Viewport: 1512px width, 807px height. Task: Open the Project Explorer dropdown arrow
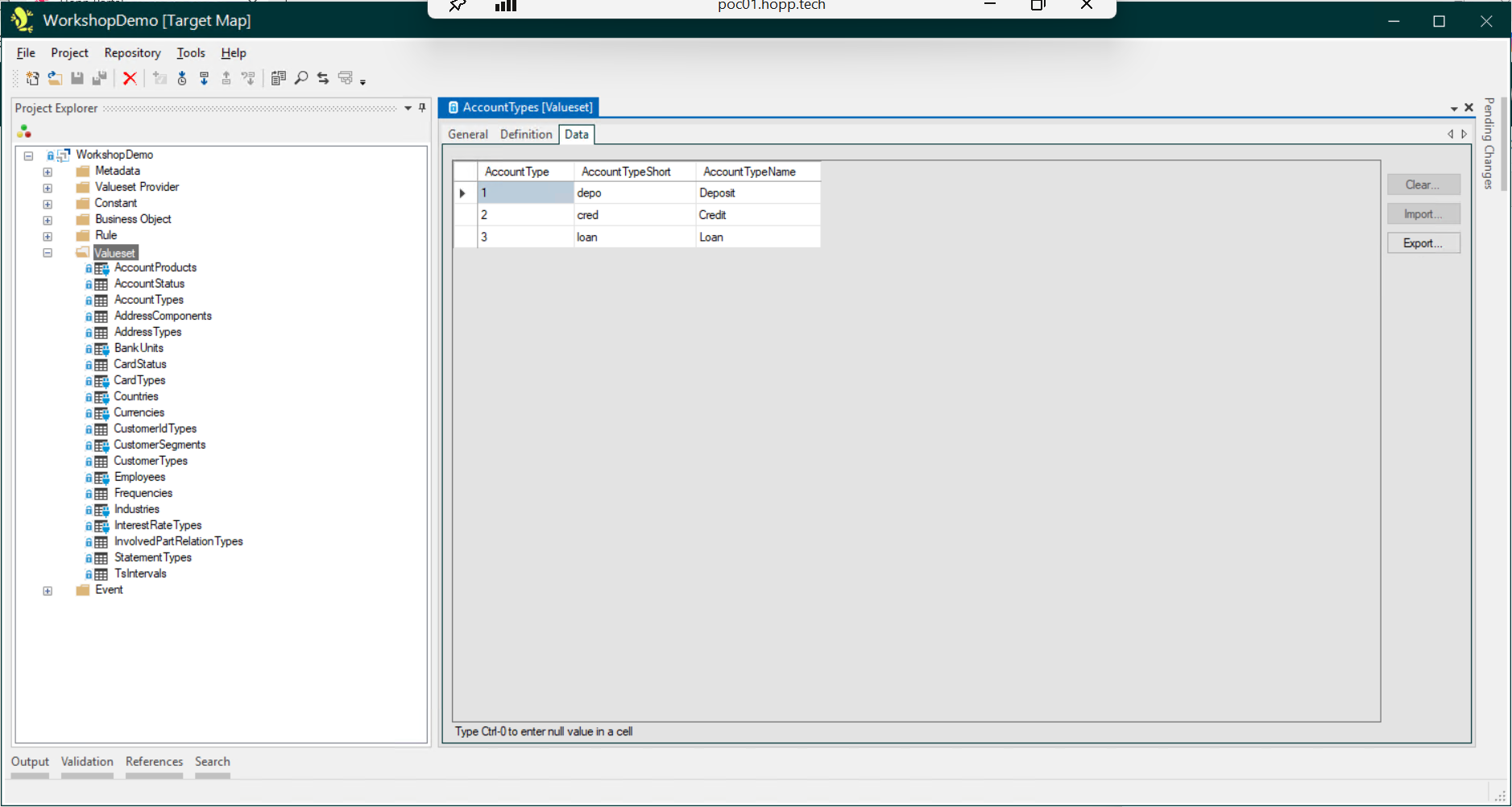pyautogui.click(x=408, y=108)
